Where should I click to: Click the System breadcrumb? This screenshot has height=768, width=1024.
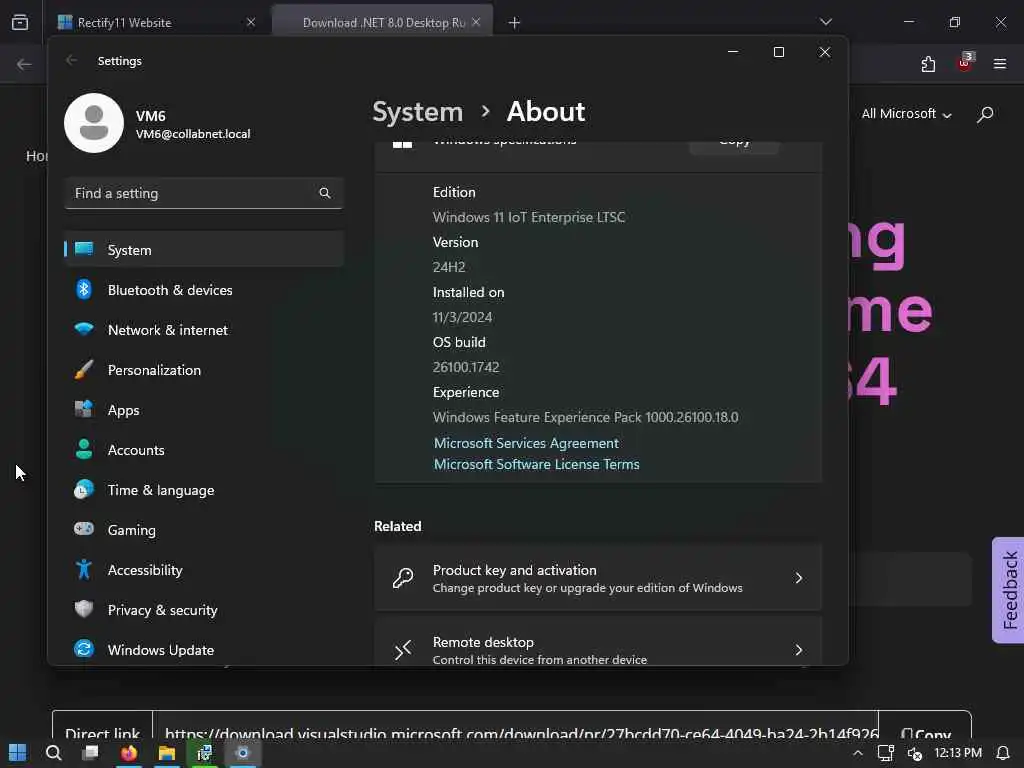pos(418,112)
